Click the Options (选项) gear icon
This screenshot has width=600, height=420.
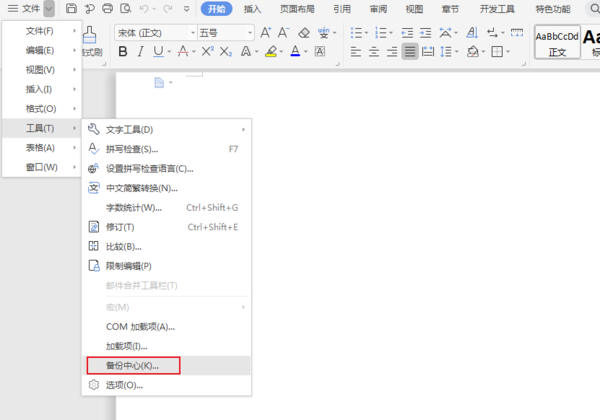coord(94,384)
